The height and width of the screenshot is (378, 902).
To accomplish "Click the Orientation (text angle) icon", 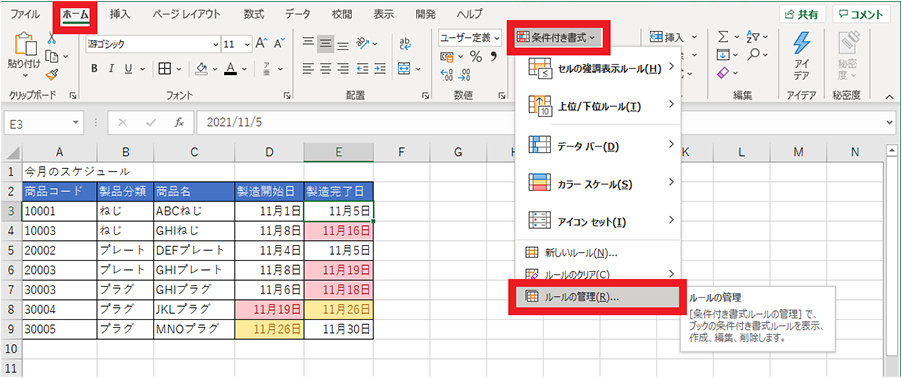I will coord(363,44).
